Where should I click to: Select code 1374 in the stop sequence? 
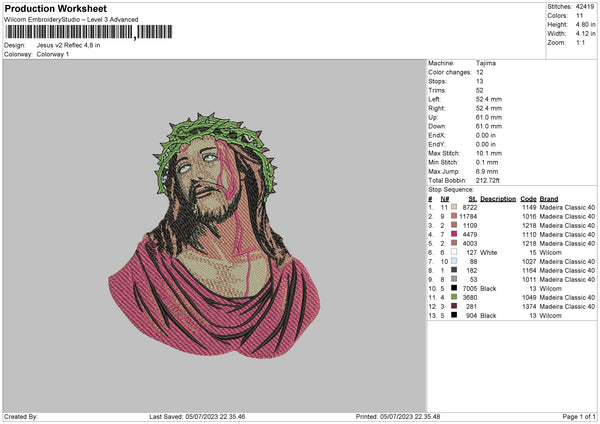pyautogui.click(x=529, y=307)
